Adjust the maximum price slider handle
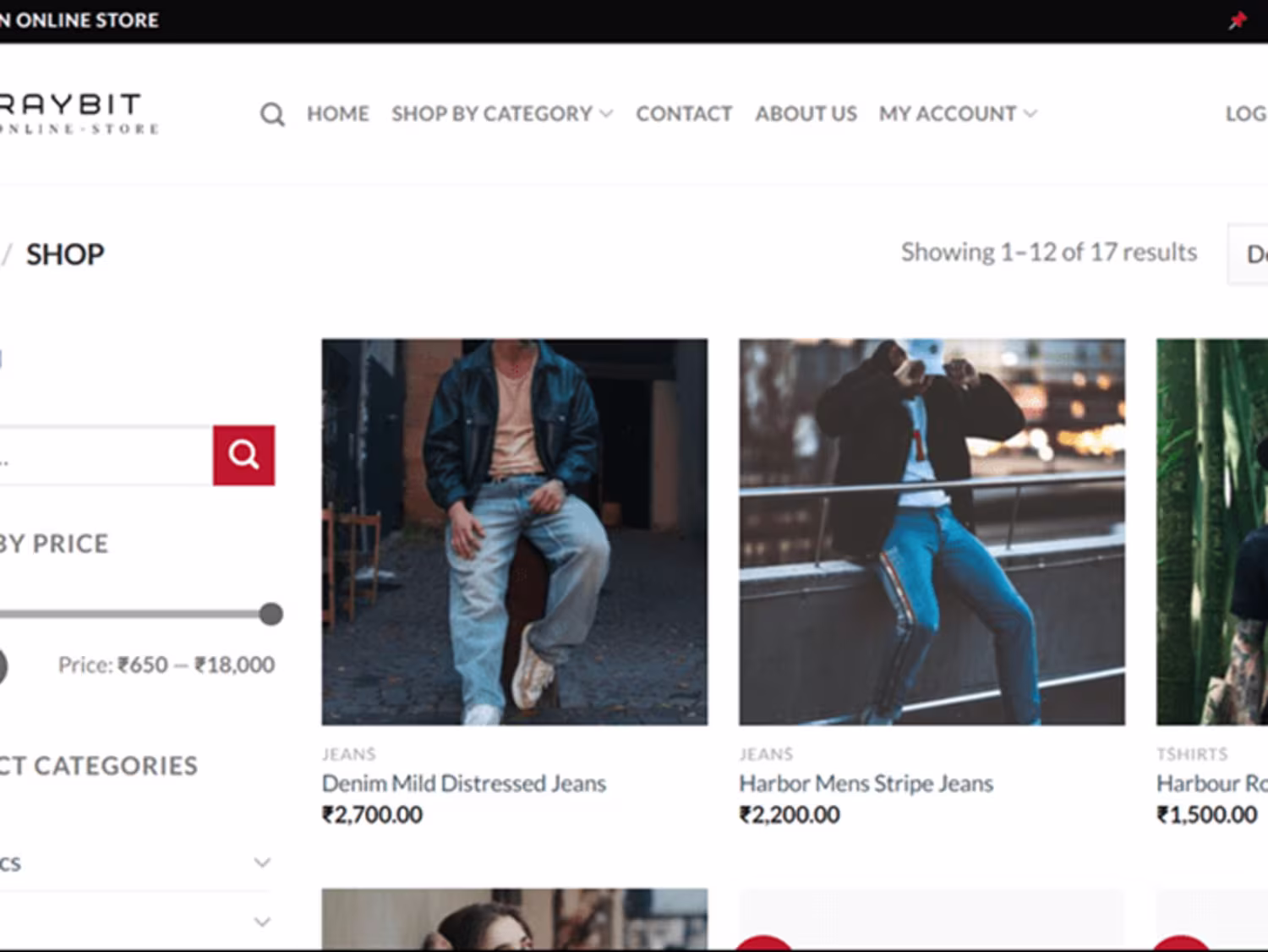Screen dimensions: 1268x952 [x=271, y=614]
